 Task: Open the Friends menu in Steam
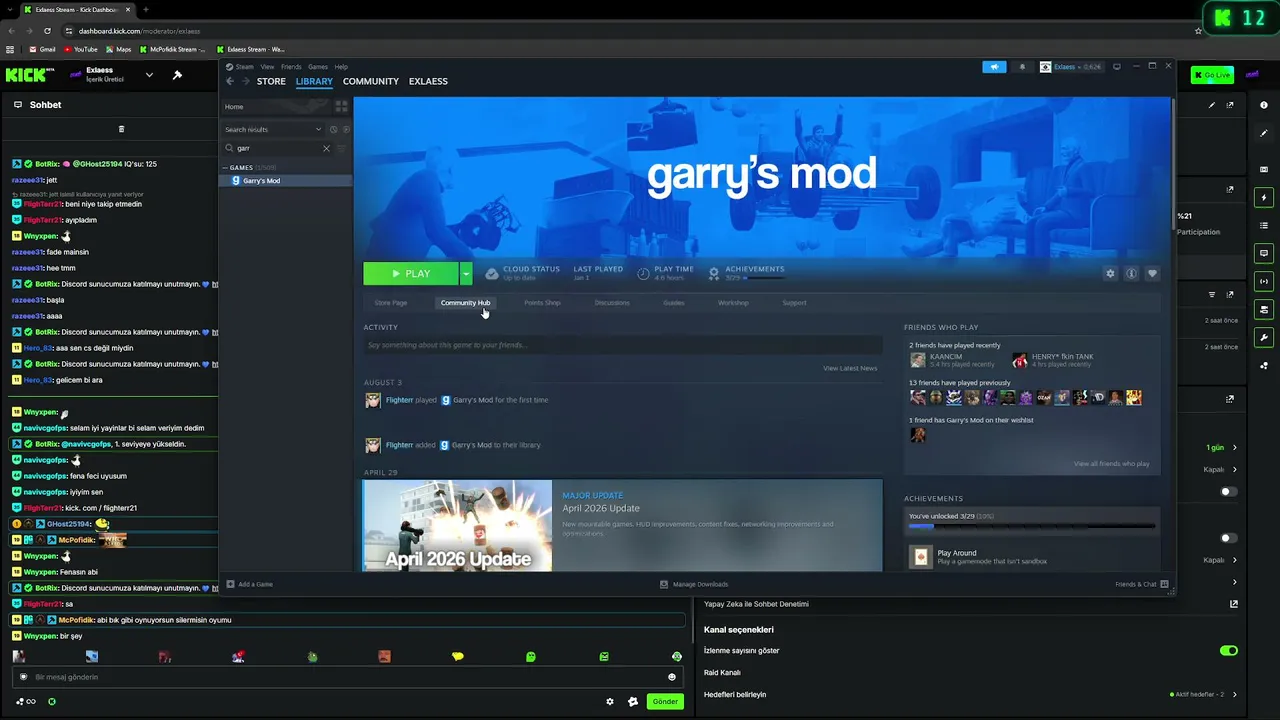[291, 67]
